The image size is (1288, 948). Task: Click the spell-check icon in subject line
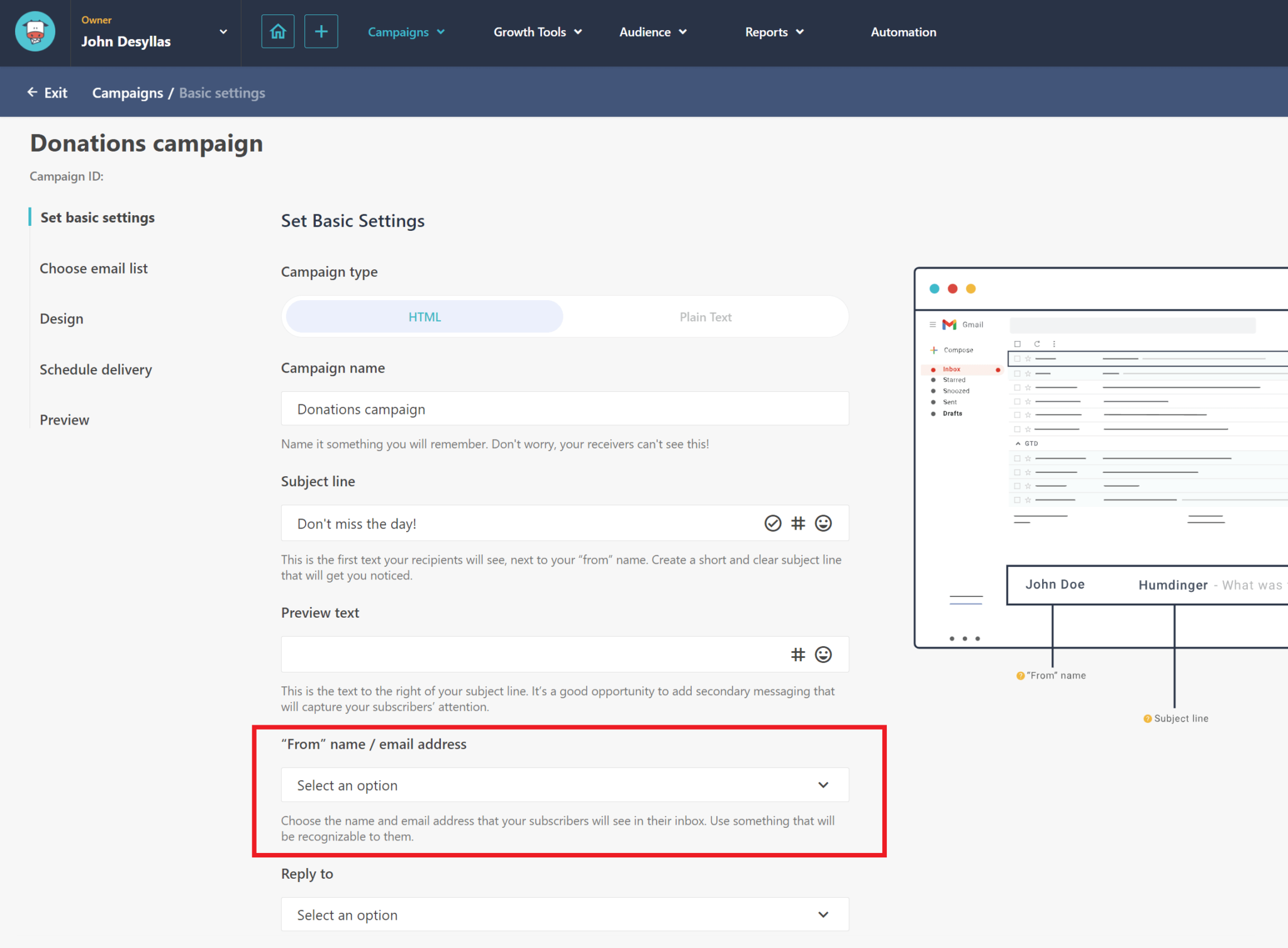click(x=772, y=523)
